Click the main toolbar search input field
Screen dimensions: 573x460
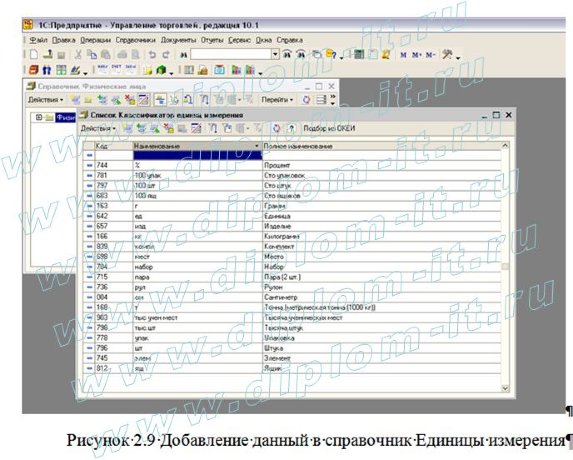click(231, 54)
